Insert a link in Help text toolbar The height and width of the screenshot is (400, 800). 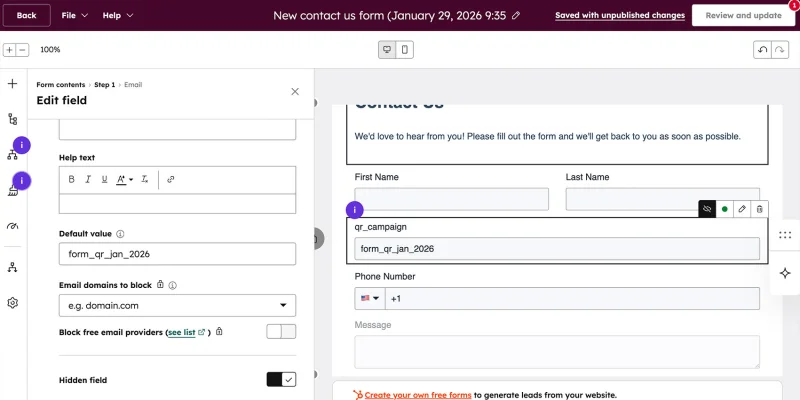point(171,179)
